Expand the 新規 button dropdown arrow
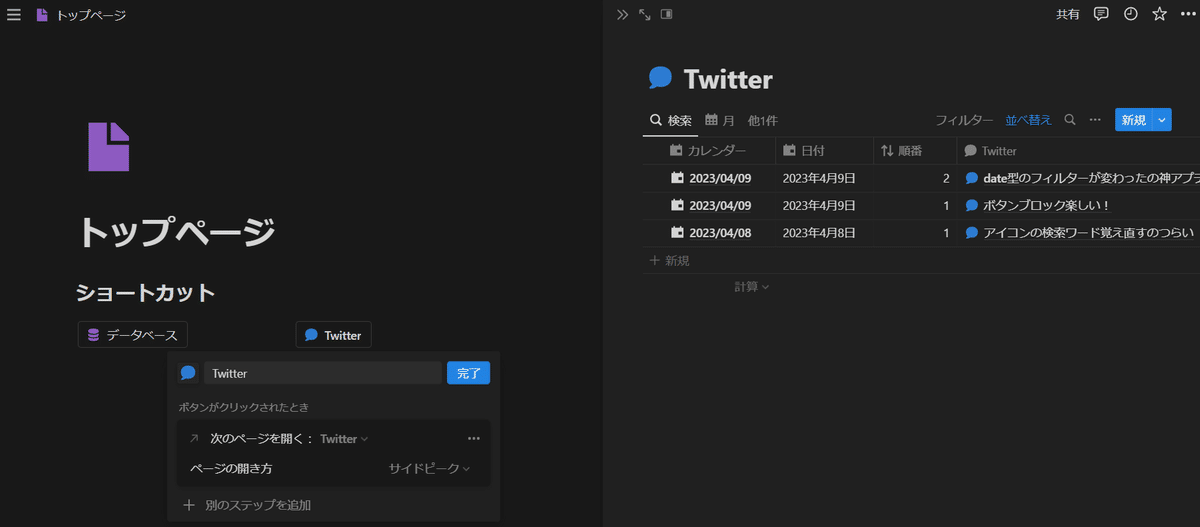Image resolution: width=1200 pixels, height=527 pixels. tap(1162, 120)
